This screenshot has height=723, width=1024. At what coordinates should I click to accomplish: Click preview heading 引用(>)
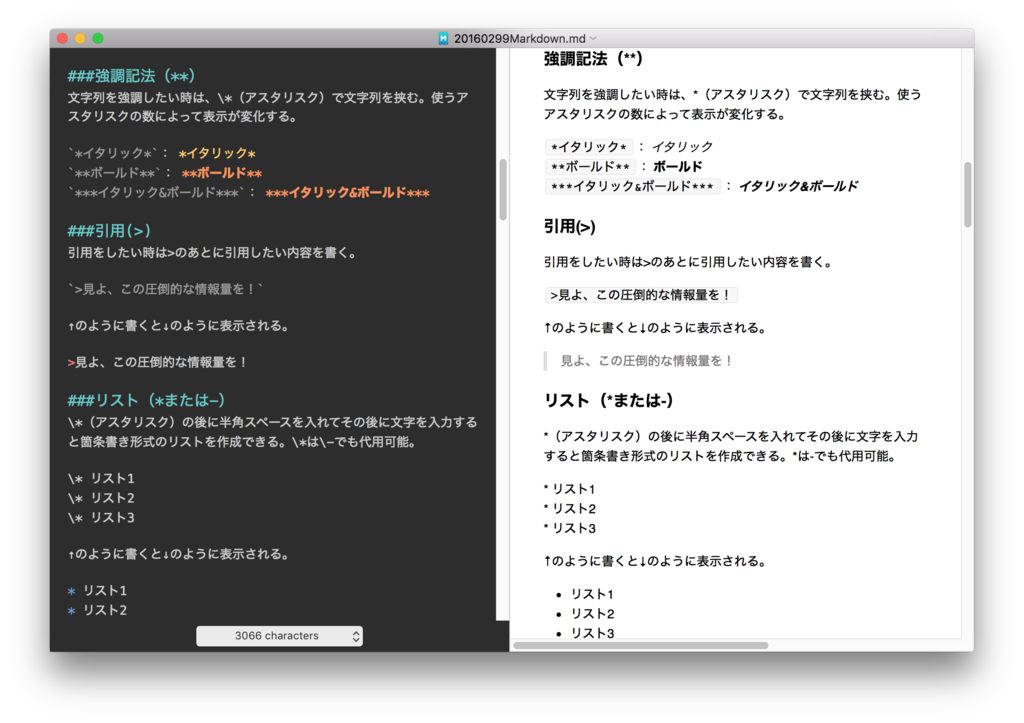tap(569, 227)
